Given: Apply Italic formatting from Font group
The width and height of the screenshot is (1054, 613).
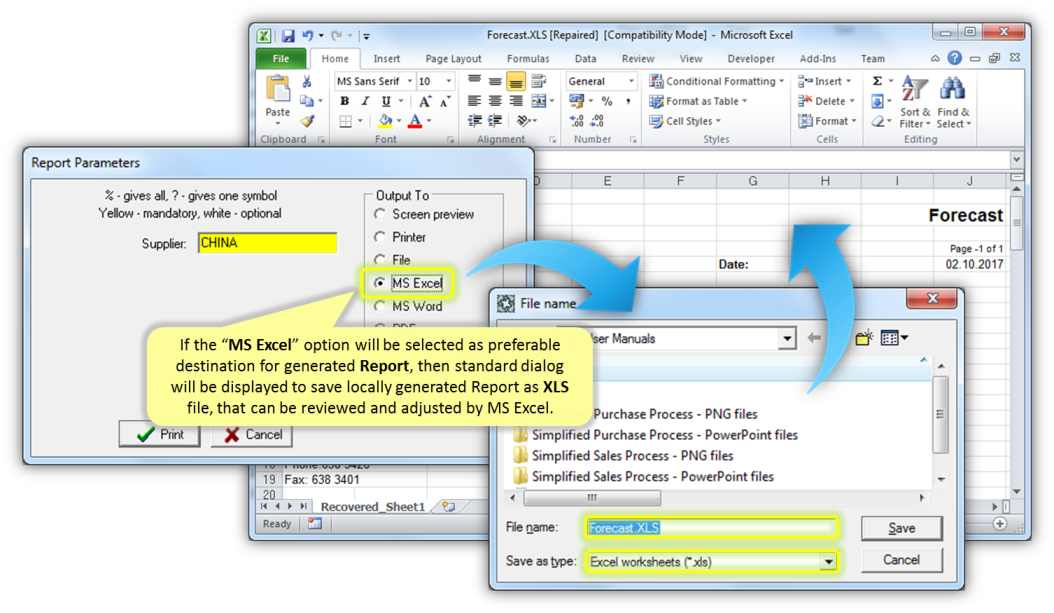Looking at the screenshot, I should (365, 102).
